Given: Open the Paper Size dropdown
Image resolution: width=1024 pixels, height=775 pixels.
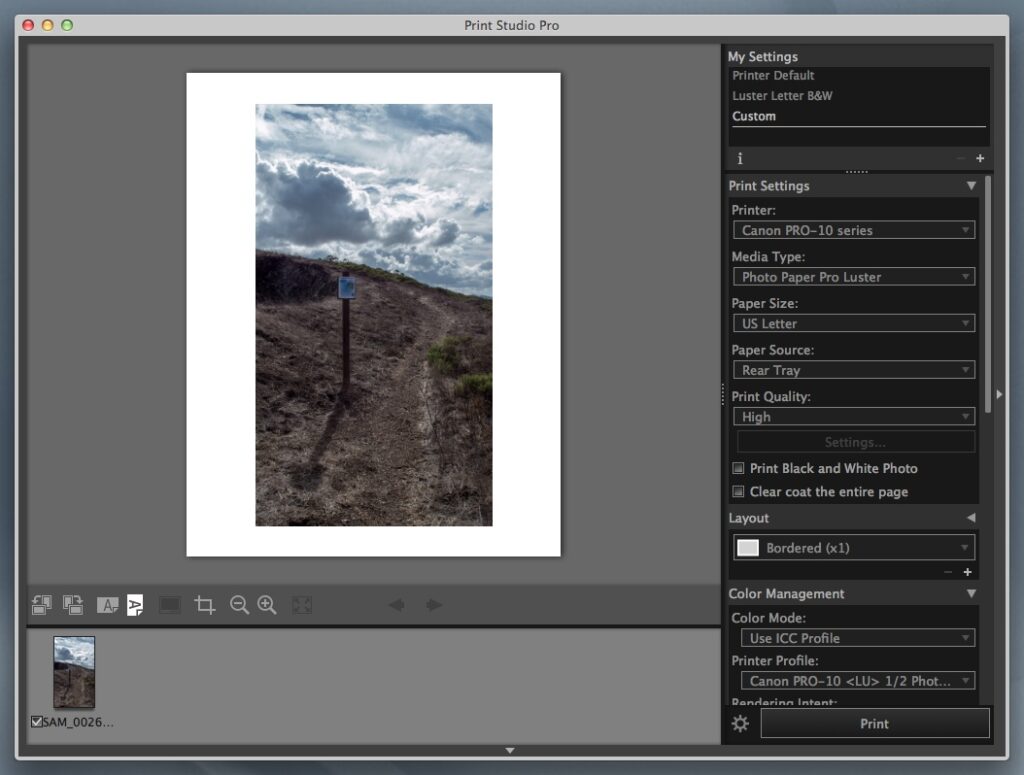Looking at the screenshot, I should pos(853,324).
